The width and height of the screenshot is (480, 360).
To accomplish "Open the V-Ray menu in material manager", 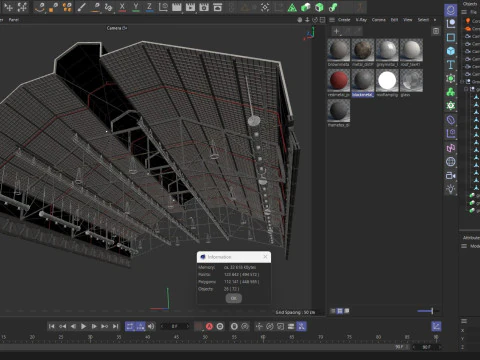I will (x=361, y=20).
